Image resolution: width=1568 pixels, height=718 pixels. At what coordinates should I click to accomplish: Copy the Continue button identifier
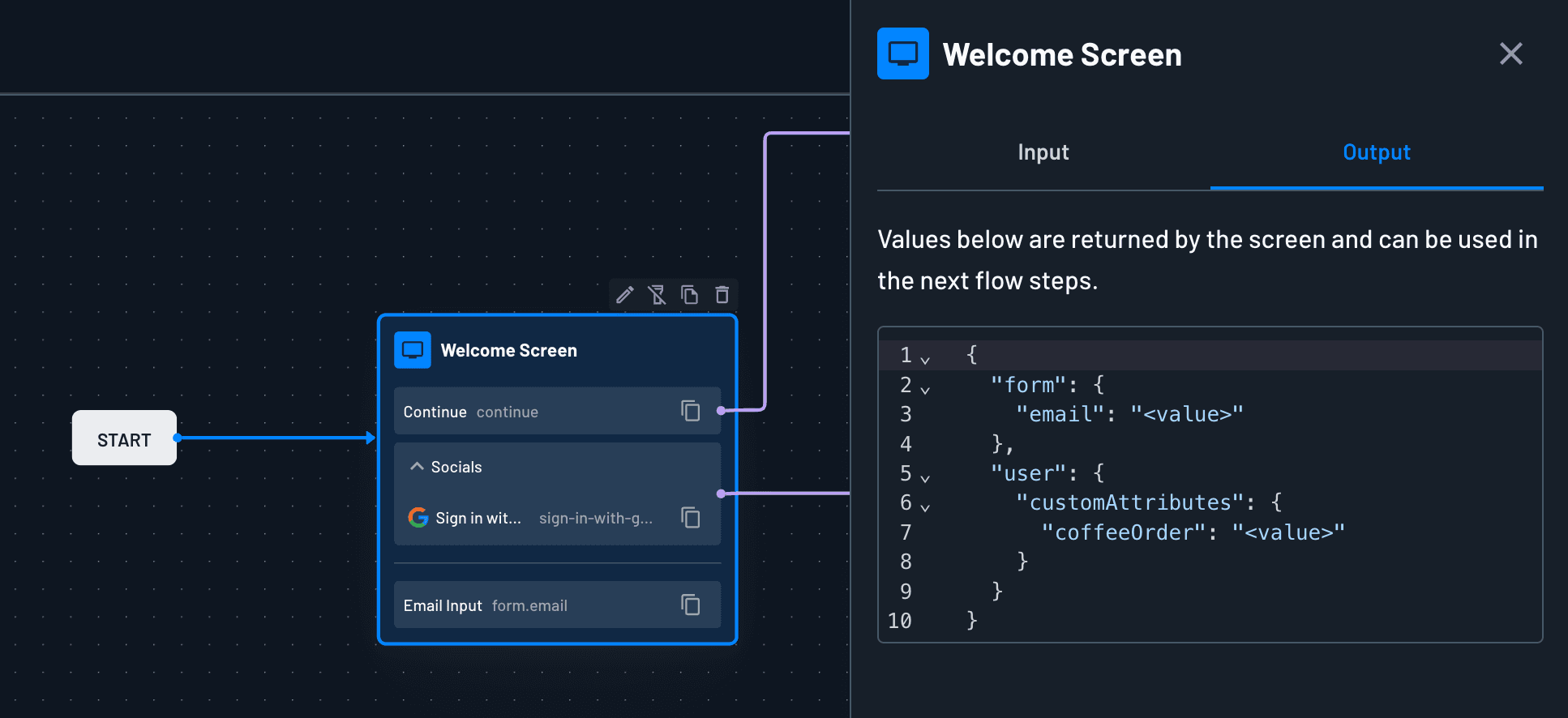(691, 411)
